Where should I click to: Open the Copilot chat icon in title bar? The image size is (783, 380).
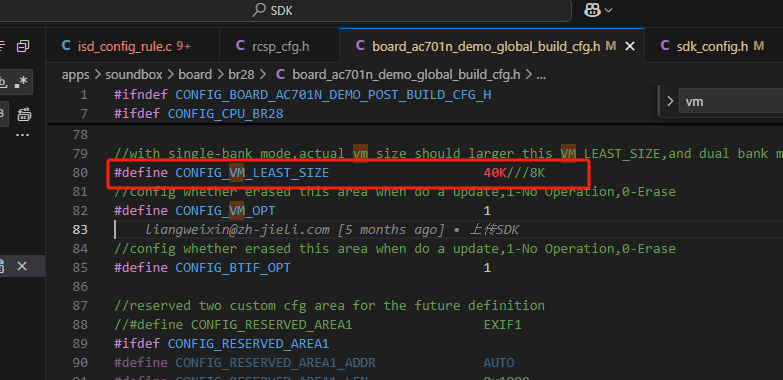(x=592, y=10)
